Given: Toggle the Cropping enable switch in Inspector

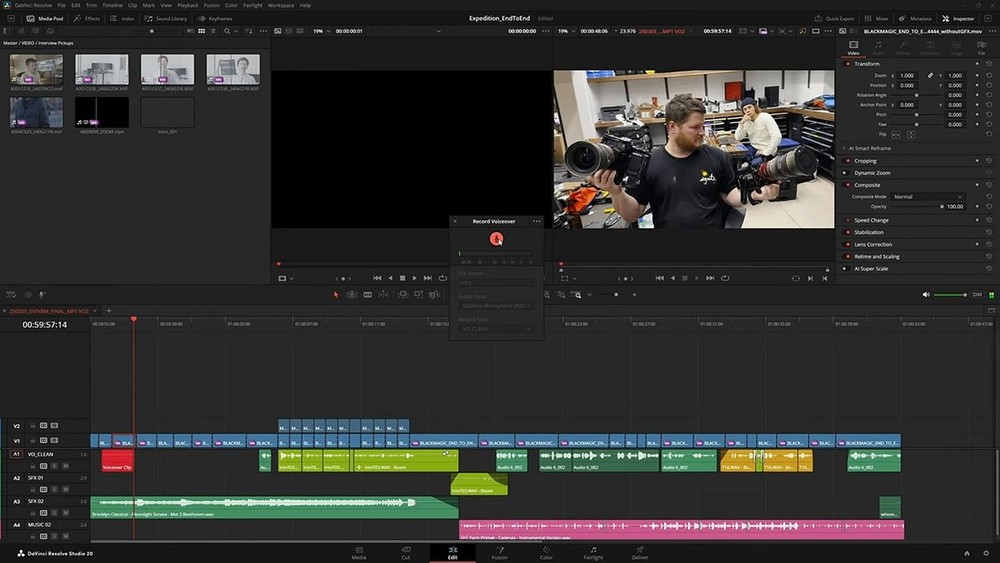Looking at the screenshot, I should click(x=847, y=161).
